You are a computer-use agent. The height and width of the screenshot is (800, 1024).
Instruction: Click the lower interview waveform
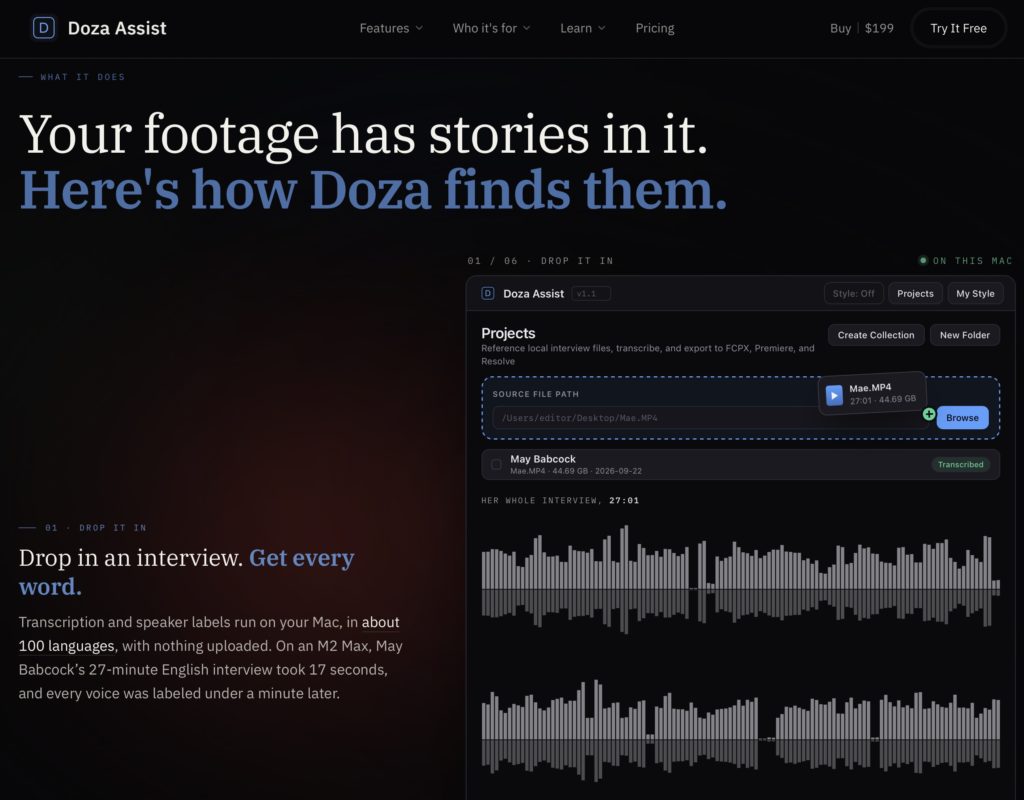740,731
